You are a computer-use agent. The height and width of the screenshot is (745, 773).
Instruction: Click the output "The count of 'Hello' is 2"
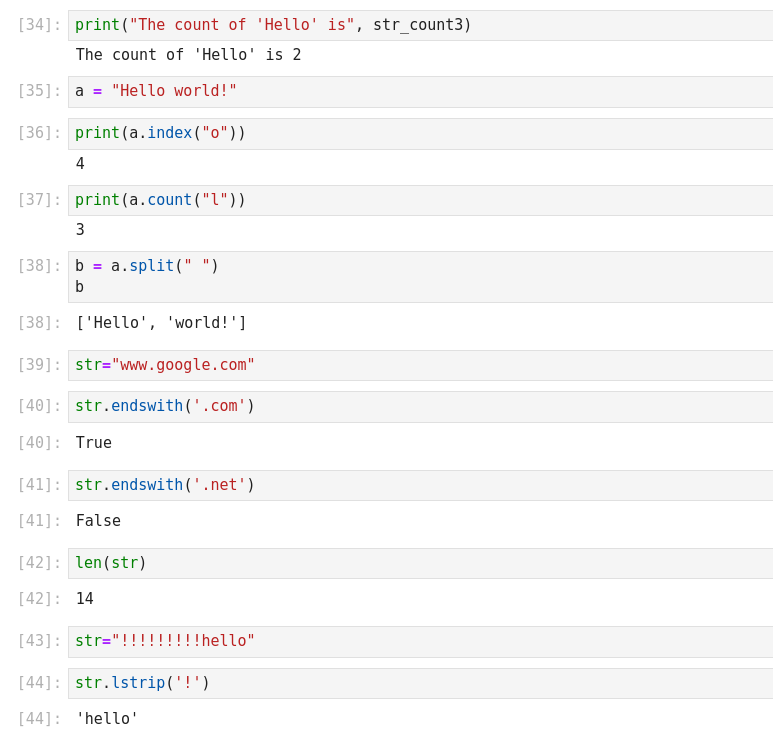coord(188,55)
